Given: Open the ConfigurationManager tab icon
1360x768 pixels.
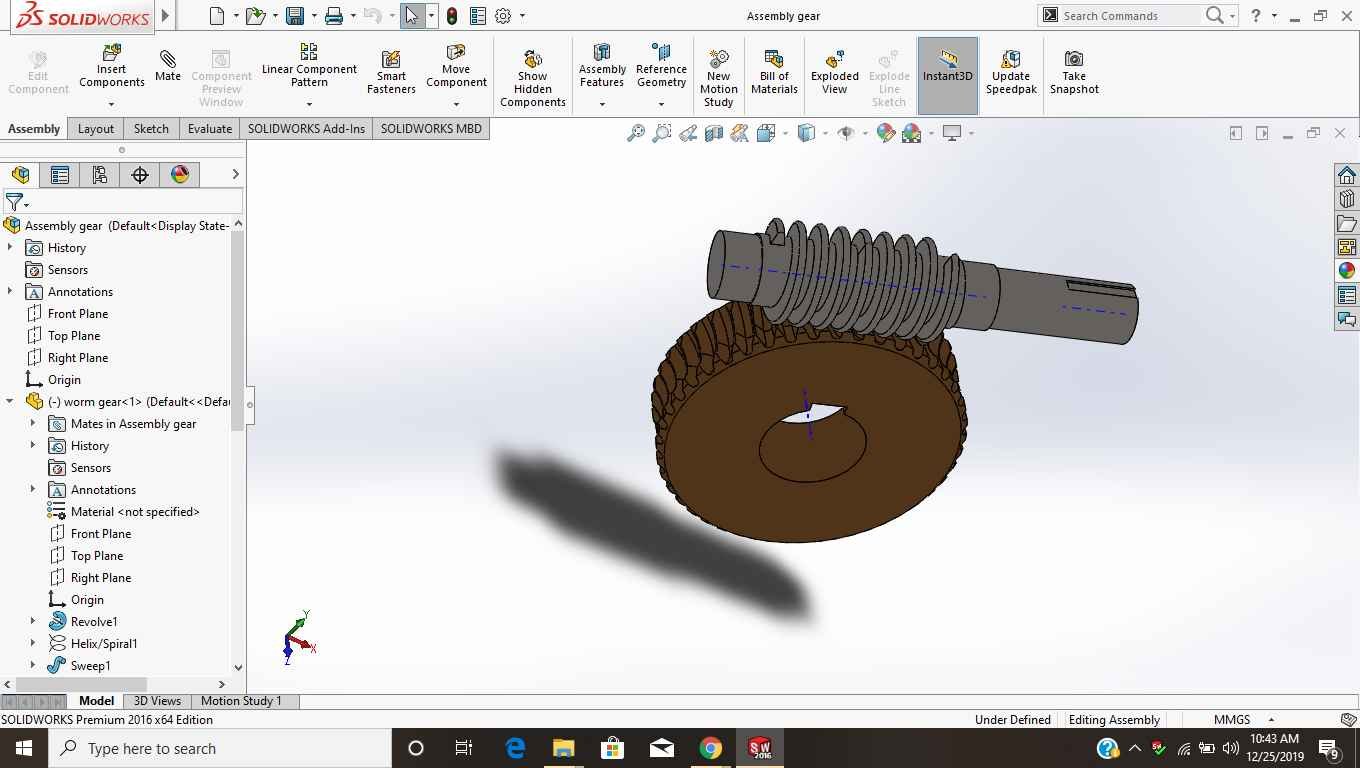Looking at the screenshot, I should 100,175.
